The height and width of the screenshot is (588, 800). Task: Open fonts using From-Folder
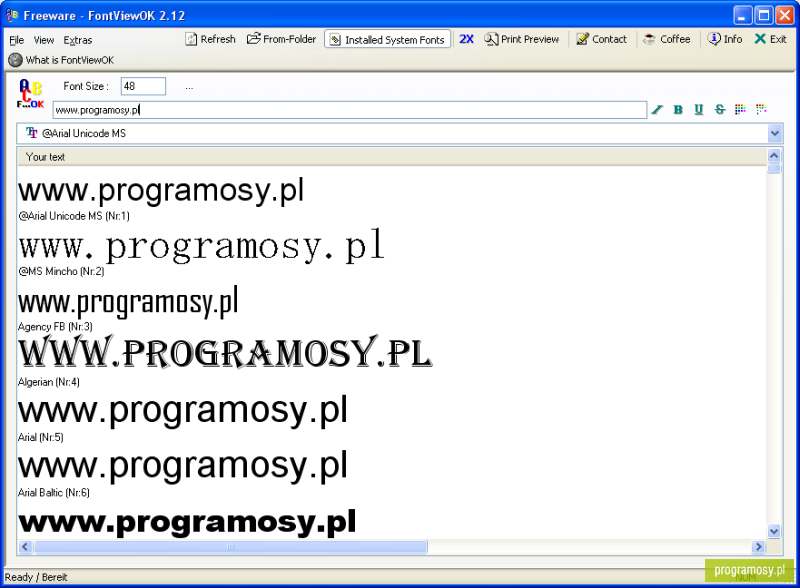[x=281, y=39]
